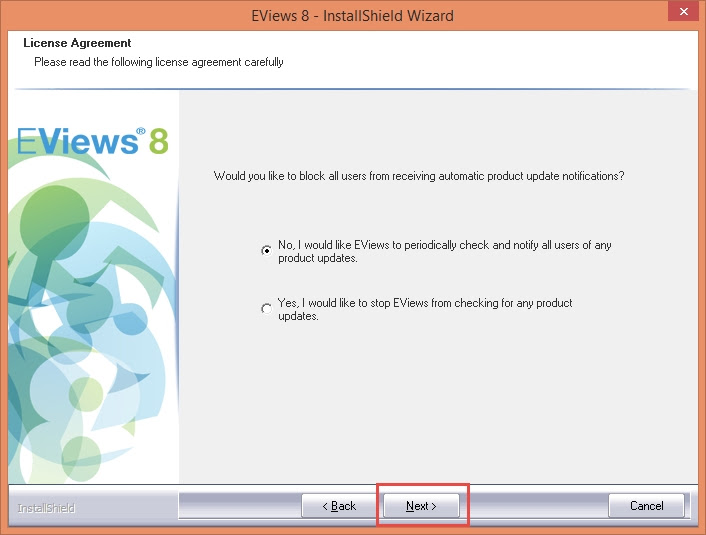Select the 'No, periodically check' updates radio button

(x=267, y=250)
